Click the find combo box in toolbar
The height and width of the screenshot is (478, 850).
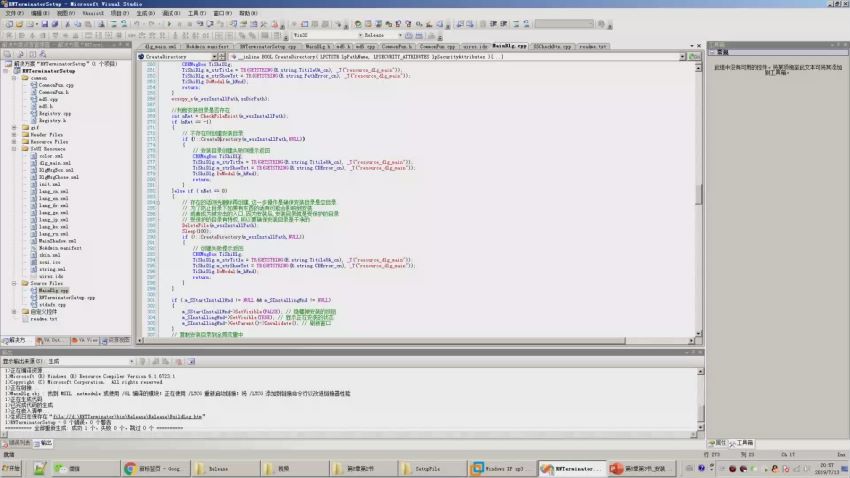coord(564,24)
